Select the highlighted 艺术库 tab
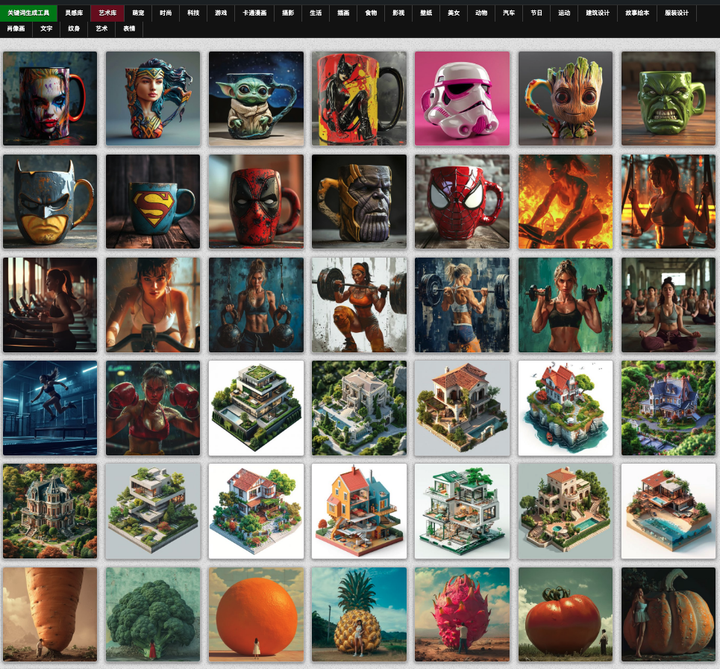The width and height of the screenshot is (720, 669). [107, 13]
